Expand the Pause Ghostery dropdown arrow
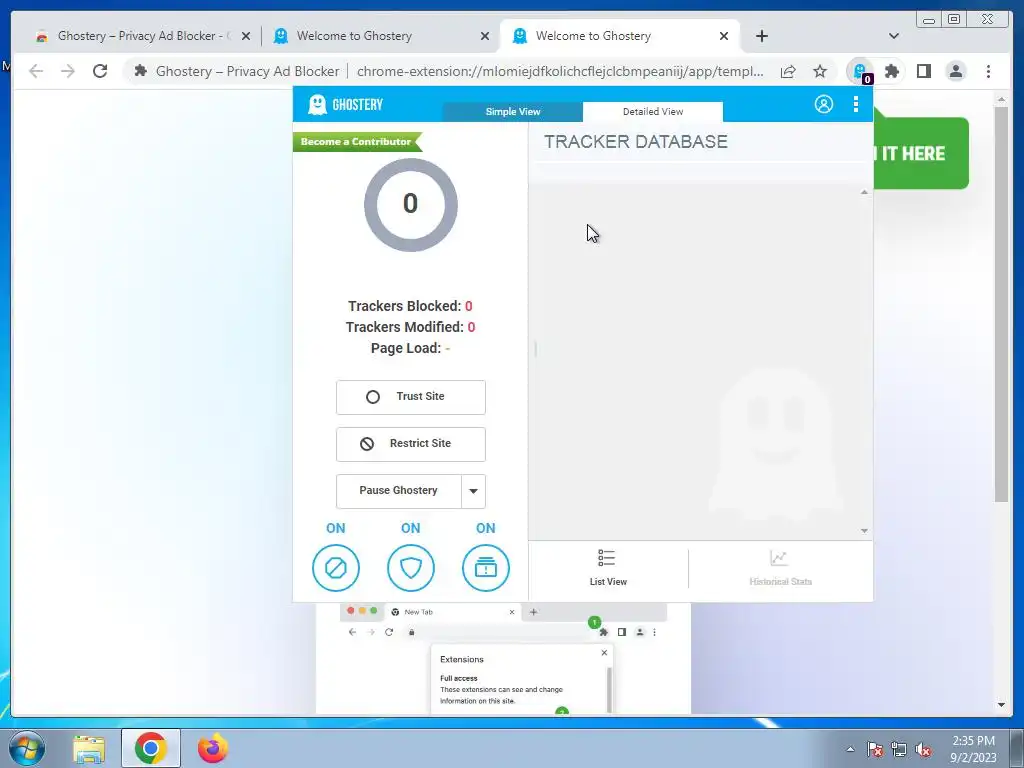The width and height of the screenshot is (1024, 768). 473,490
